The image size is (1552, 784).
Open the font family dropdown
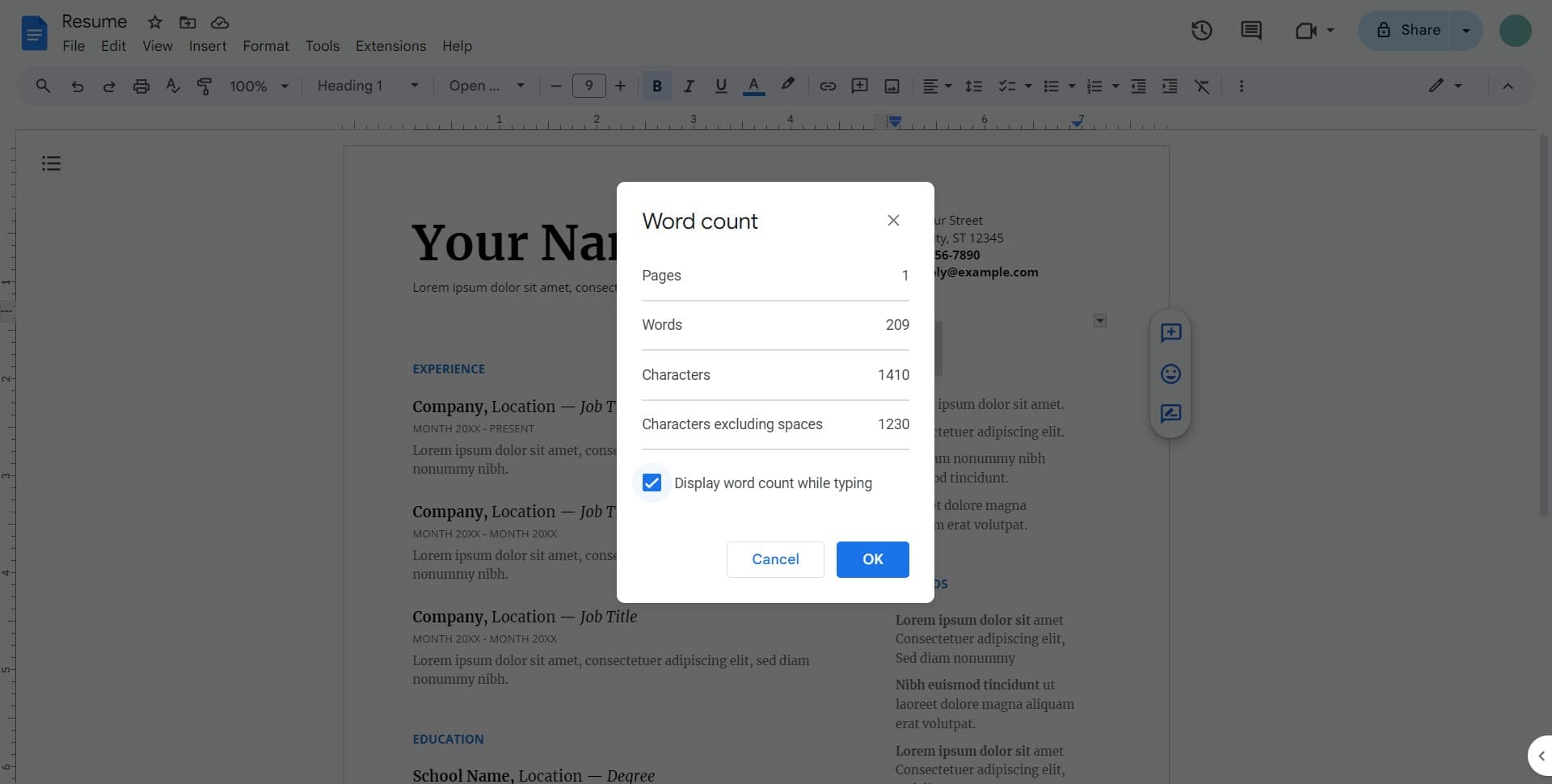click(485, 86)
